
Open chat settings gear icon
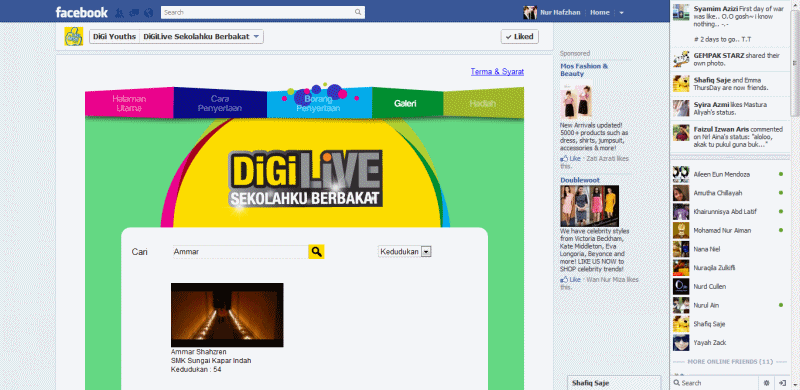tap(766, 382)
